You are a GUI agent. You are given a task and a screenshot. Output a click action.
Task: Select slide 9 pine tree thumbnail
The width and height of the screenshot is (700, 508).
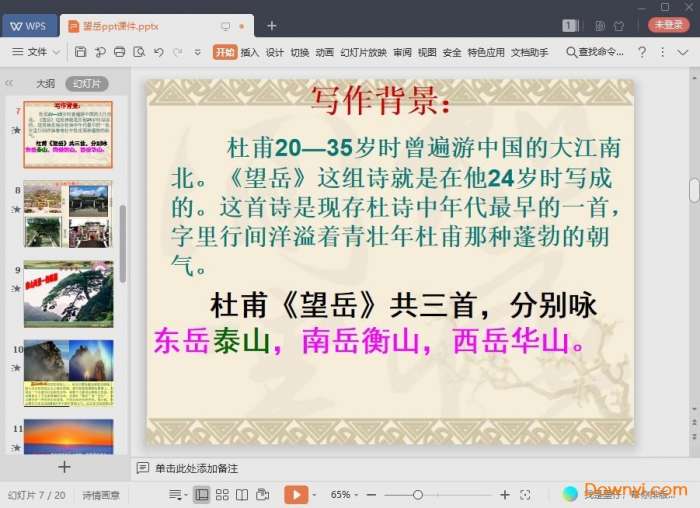[68, 294]
